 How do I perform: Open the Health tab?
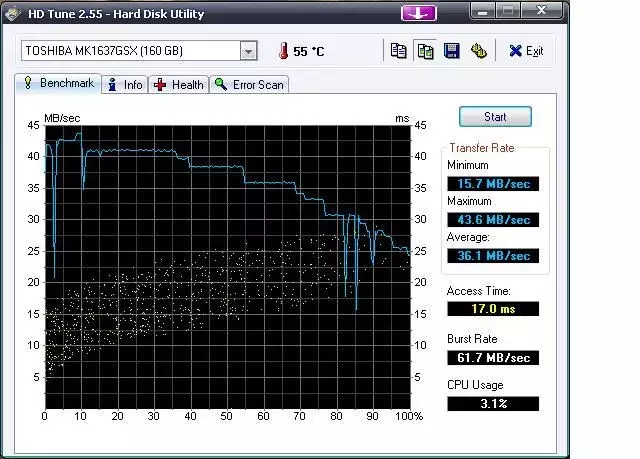coord(178,84)
